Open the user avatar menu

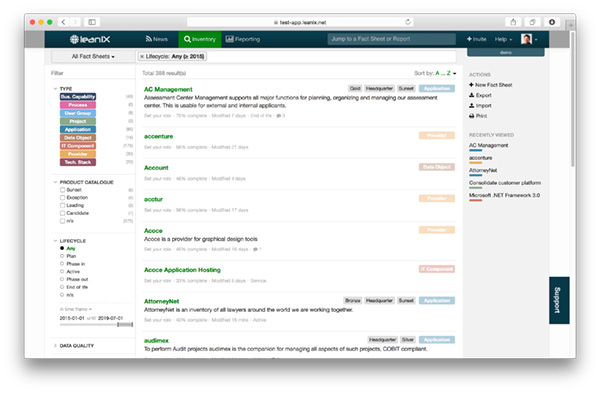(x=529, y=39)
